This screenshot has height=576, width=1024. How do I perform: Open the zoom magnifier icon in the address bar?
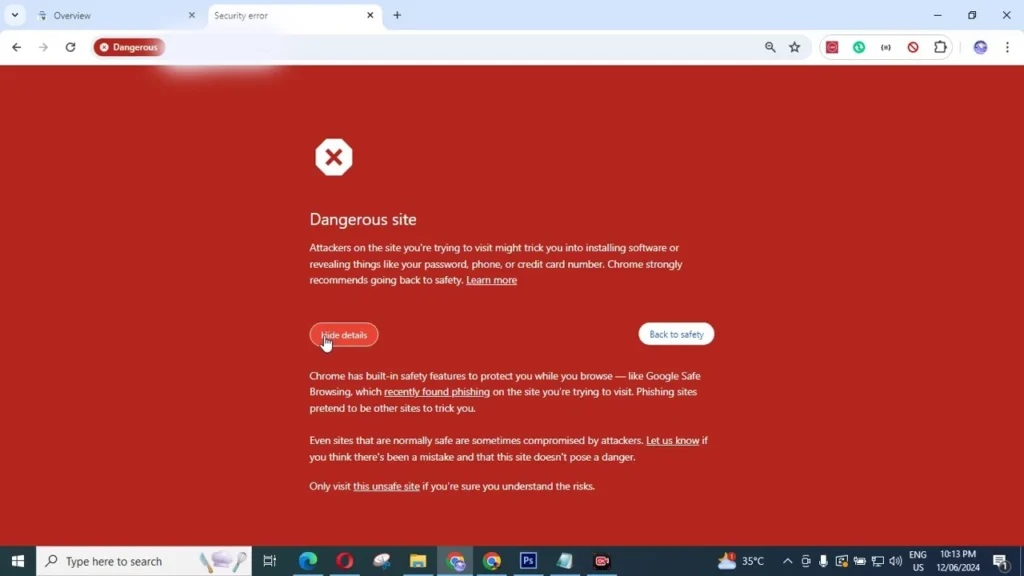(770, 47)
